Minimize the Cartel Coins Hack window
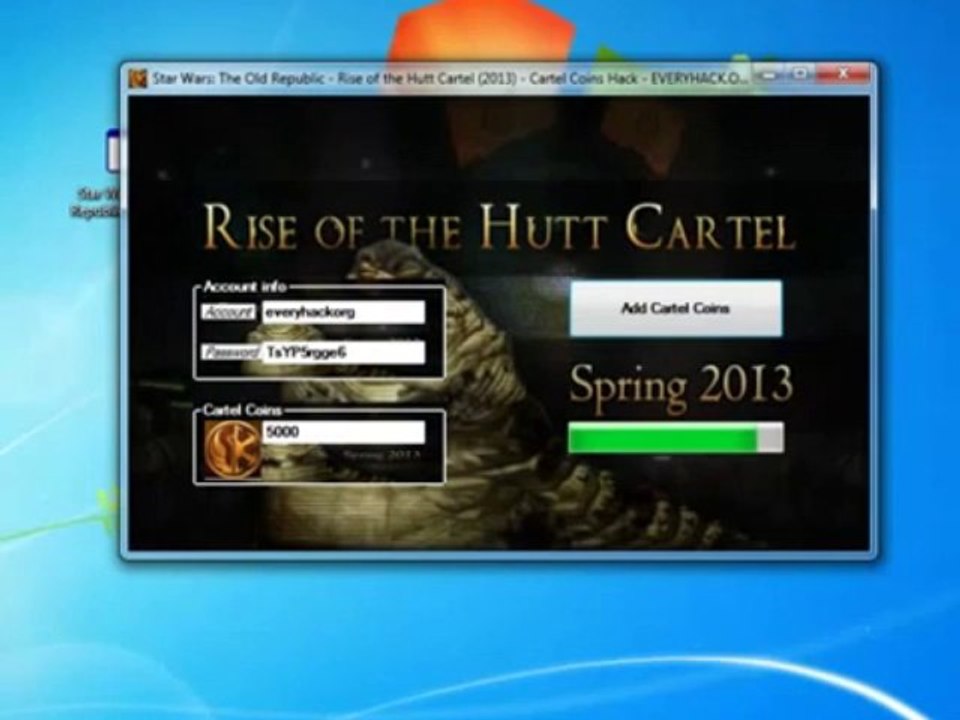The height and width of the screenshot is (720, 960). tap(771, 74)
